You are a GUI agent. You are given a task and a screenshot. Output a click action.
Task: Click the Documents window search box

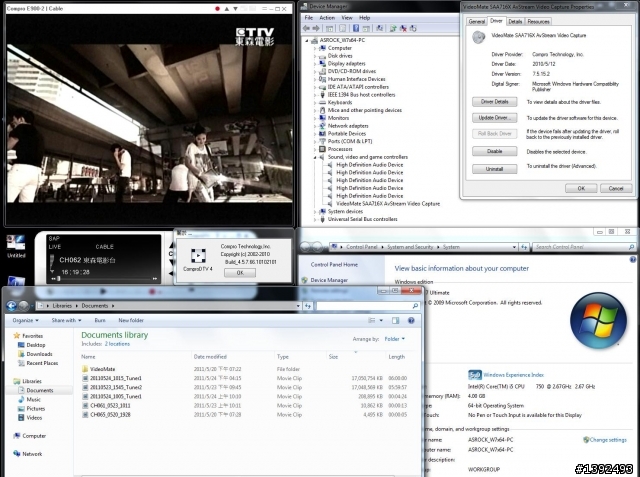[368, 306]
